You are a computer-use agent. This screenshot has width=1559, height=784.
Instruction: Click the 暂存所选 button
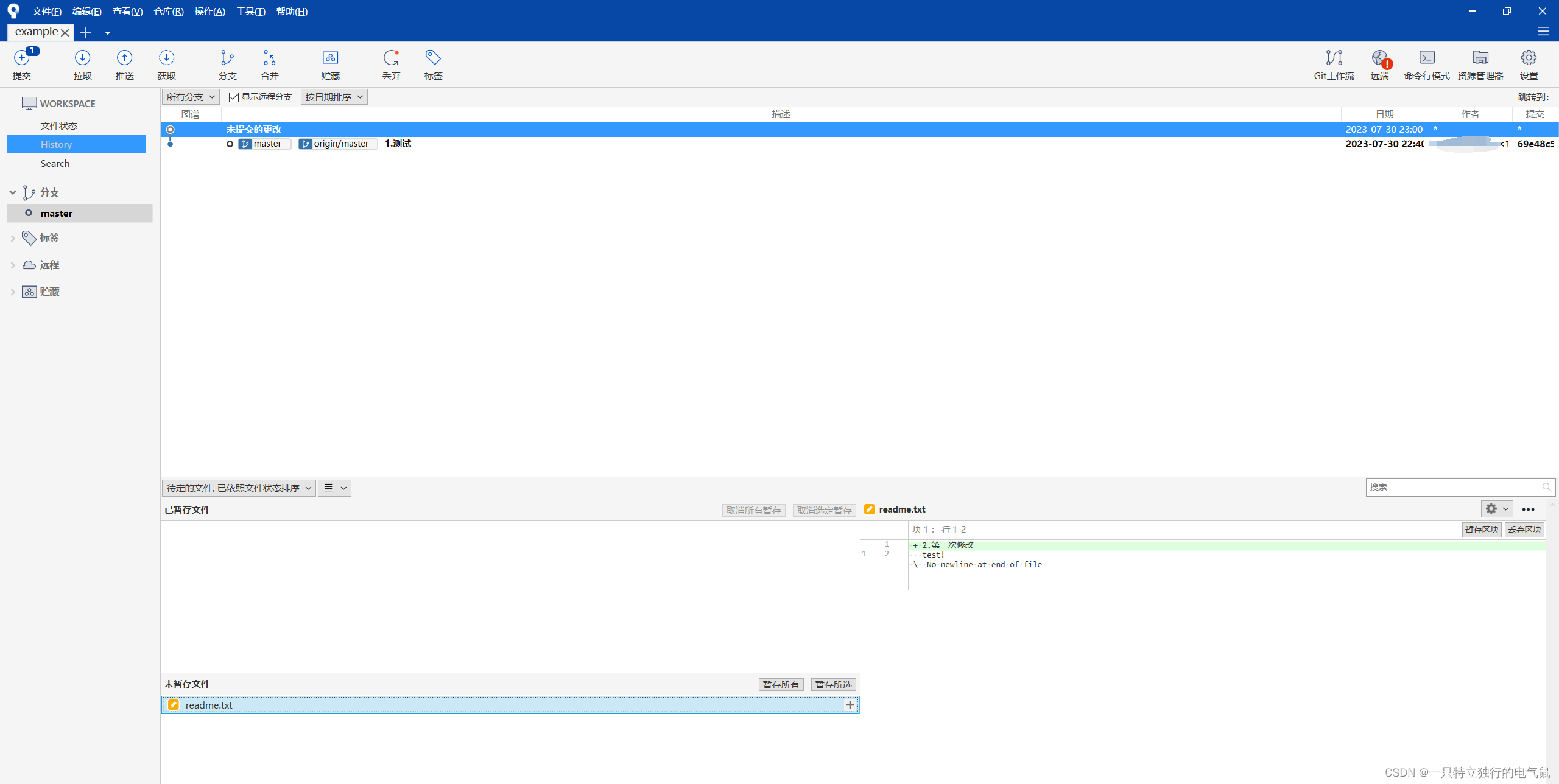pos(833,684)
